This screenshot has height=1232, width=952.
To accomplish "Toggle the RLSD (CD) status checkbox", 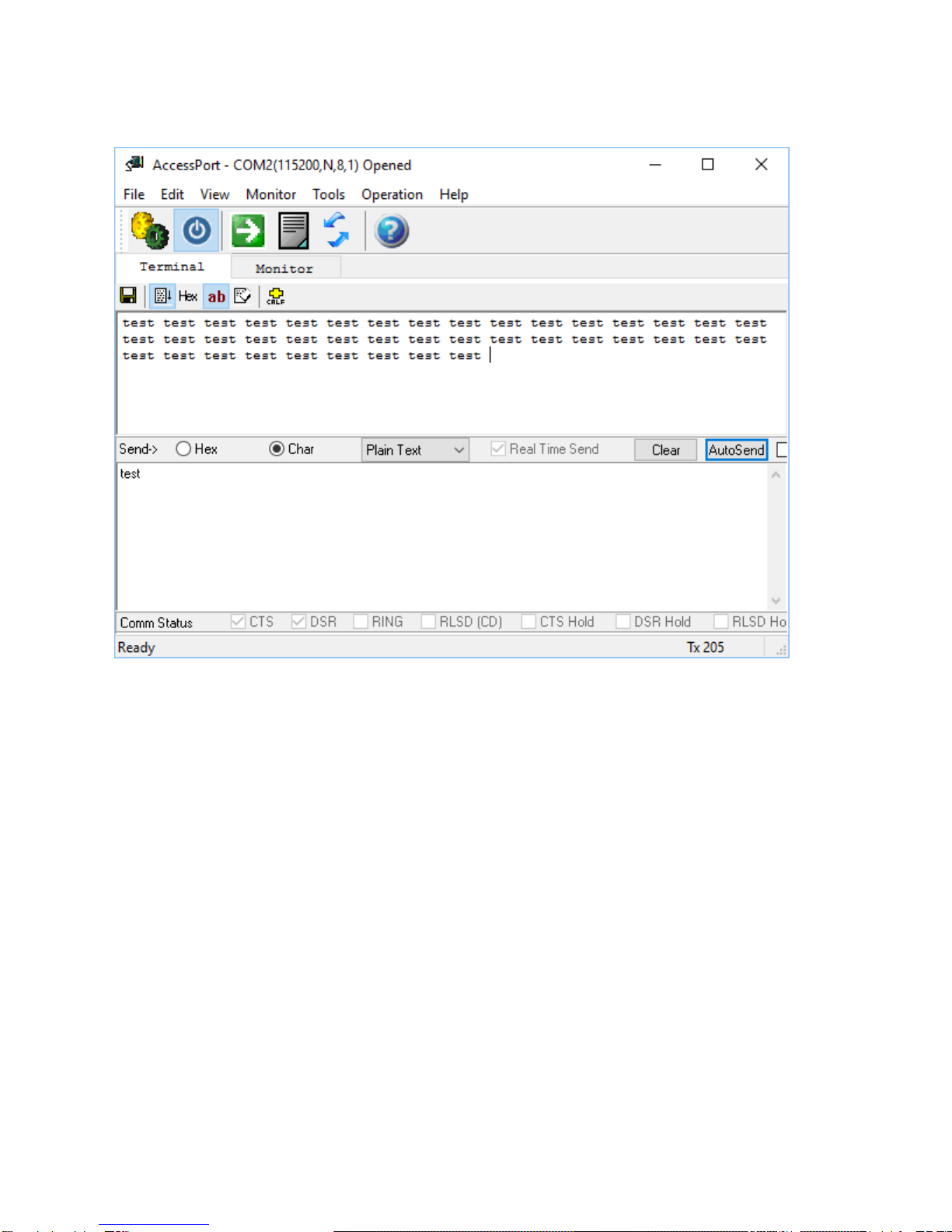I will pyautogui.click(x=428, y=622).
